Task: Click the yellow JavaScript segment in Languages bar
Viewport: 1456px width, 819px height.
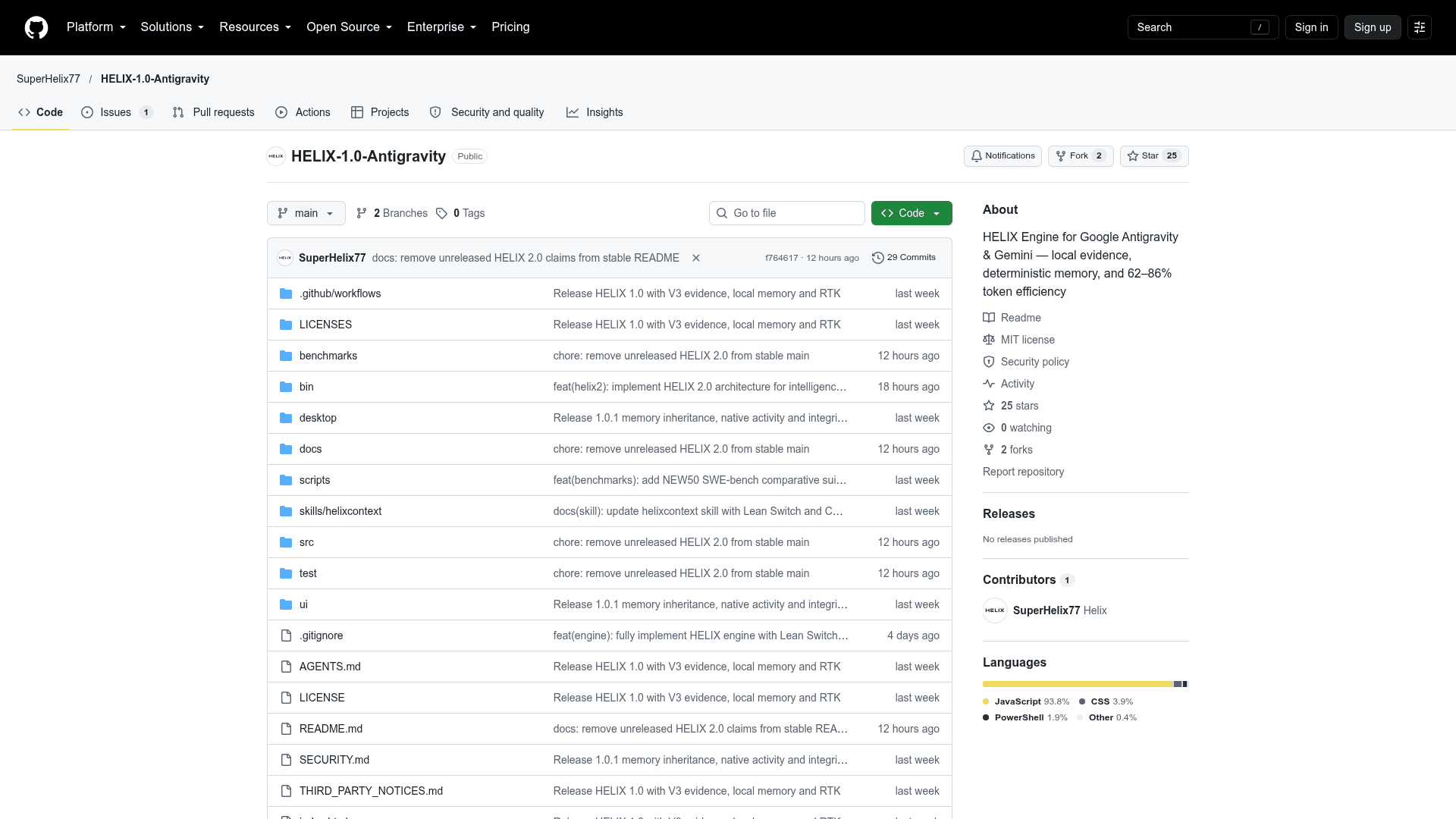Action: tap(1078, 684)
